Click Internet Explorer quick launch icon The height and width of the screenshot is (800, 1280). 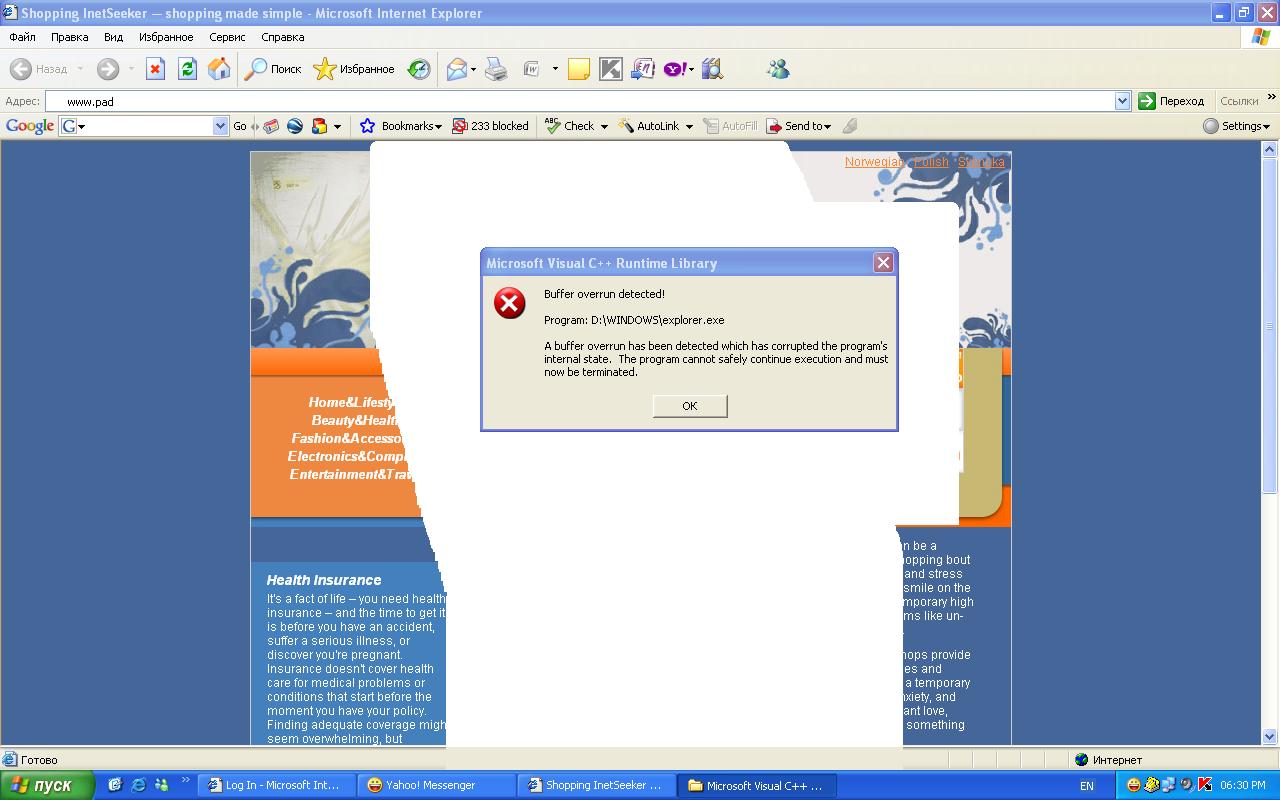pyautogui.click(x=139, y=785)
